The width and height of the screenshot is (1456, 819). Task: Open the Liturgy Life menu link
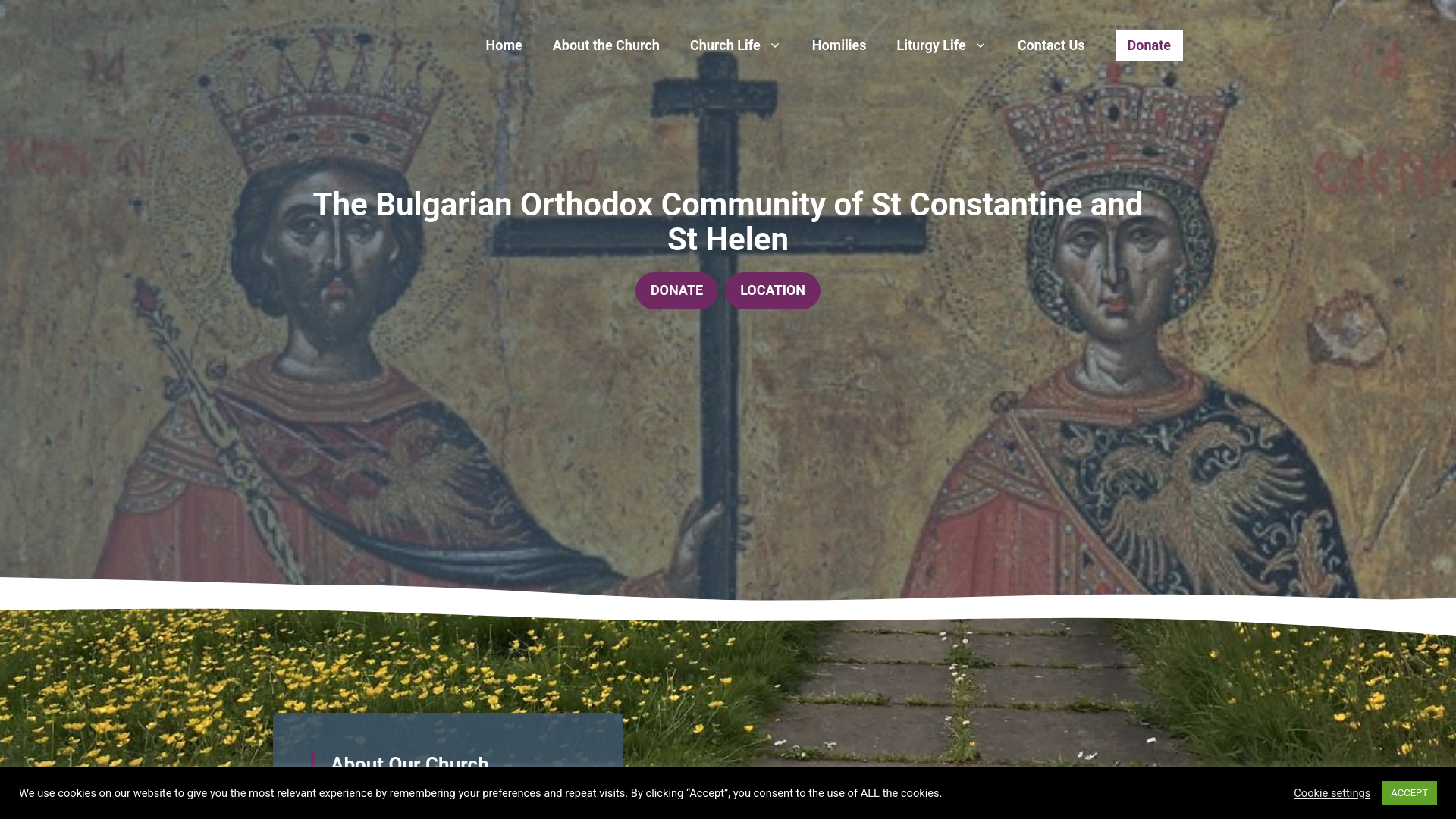(930, 45)
